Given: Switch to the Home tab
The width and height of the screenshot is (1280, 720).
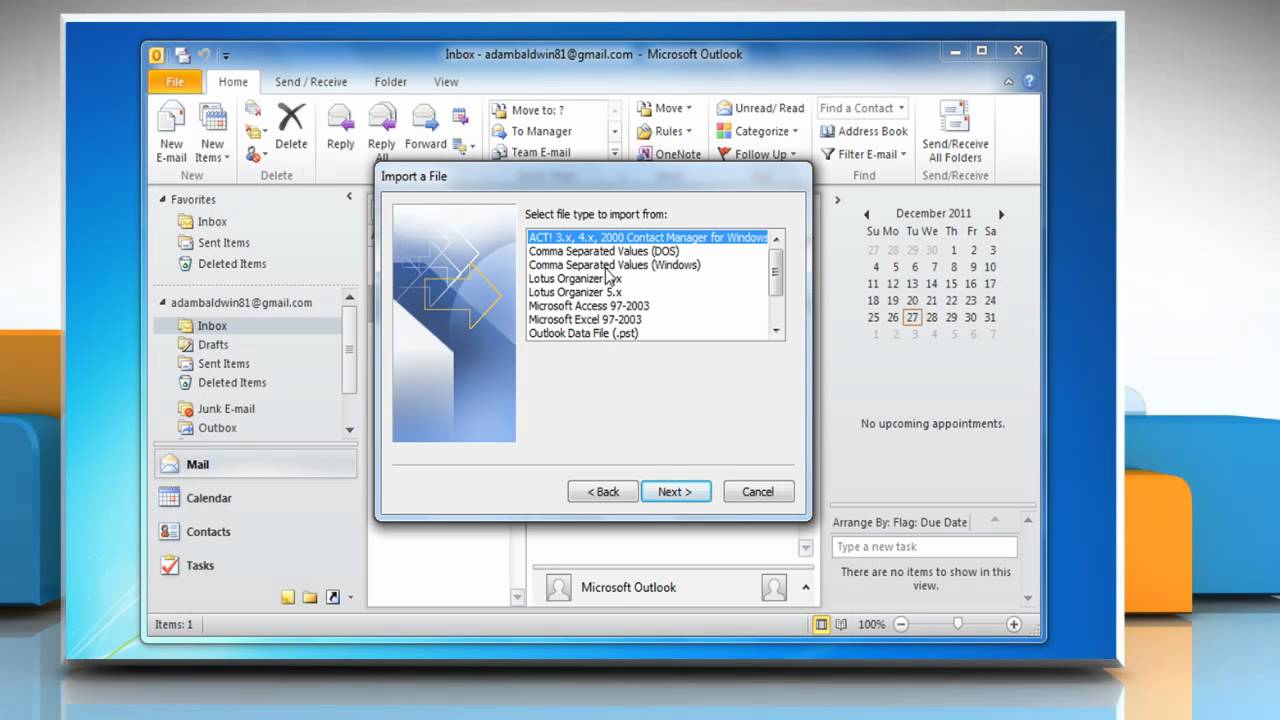Looking at the screenshot, I should (233, 82).
